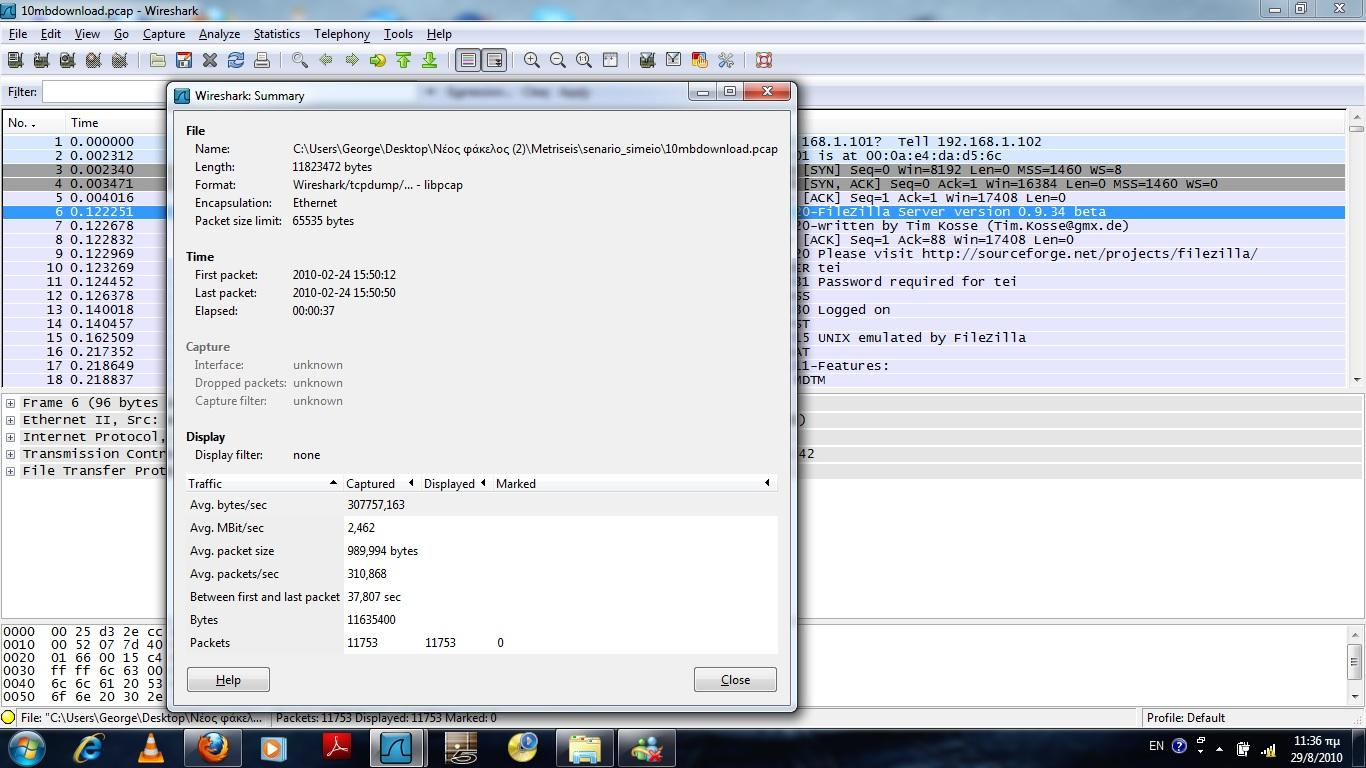Open Internet Explorer from the taskbar
This screenshot has width=1366, height=768.
tap(88, 747)
